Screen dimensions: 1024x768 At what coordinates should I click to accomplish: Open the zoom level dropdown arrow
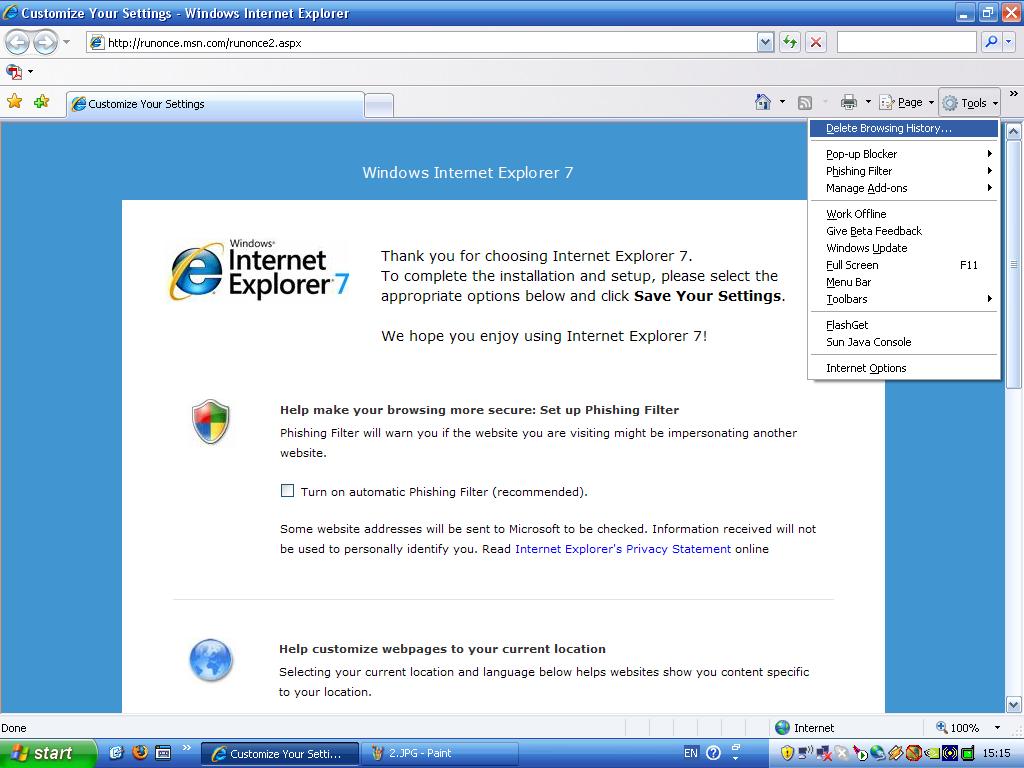[997, 728]
